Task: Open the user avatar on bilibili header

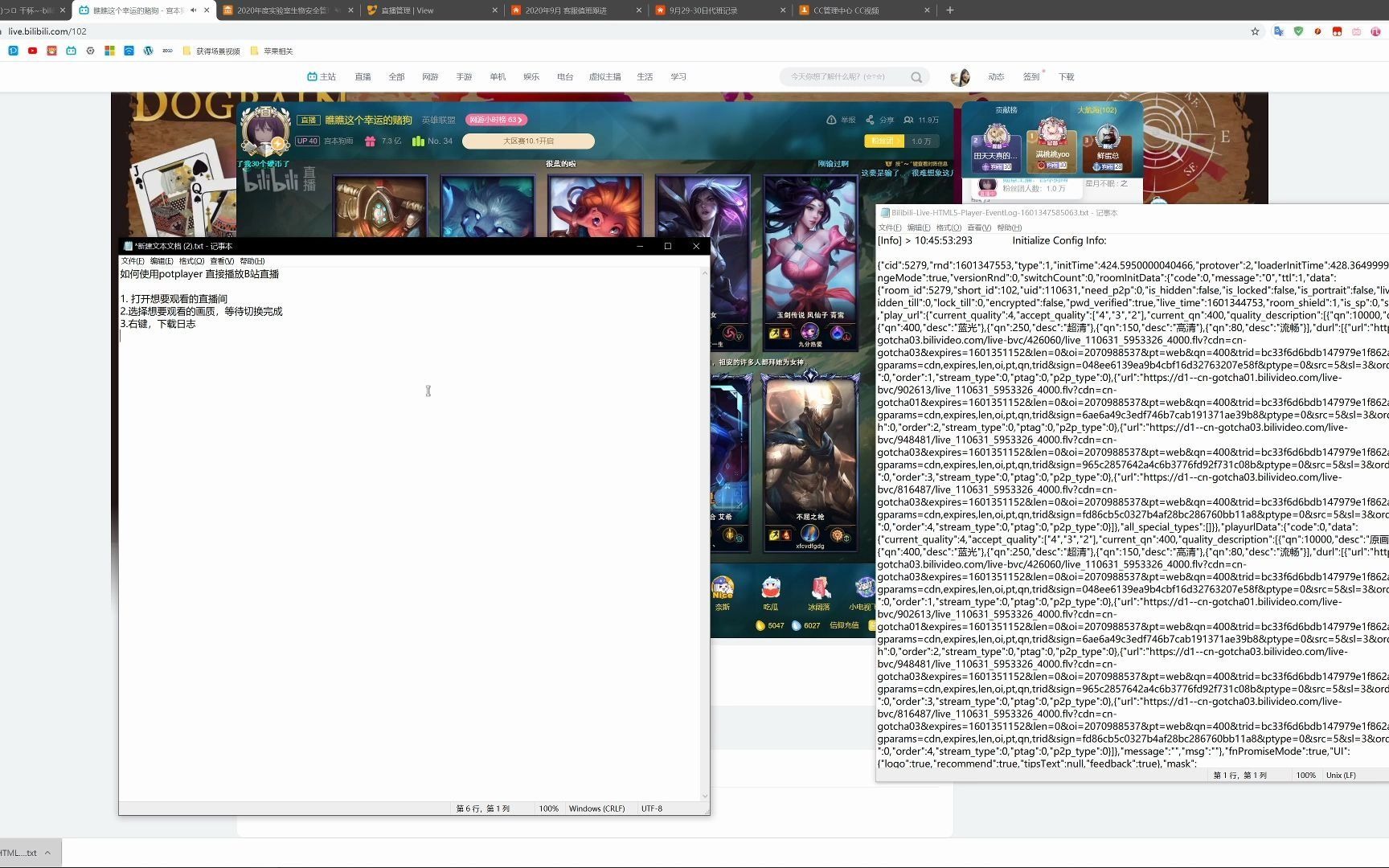Action: point(960,77)
